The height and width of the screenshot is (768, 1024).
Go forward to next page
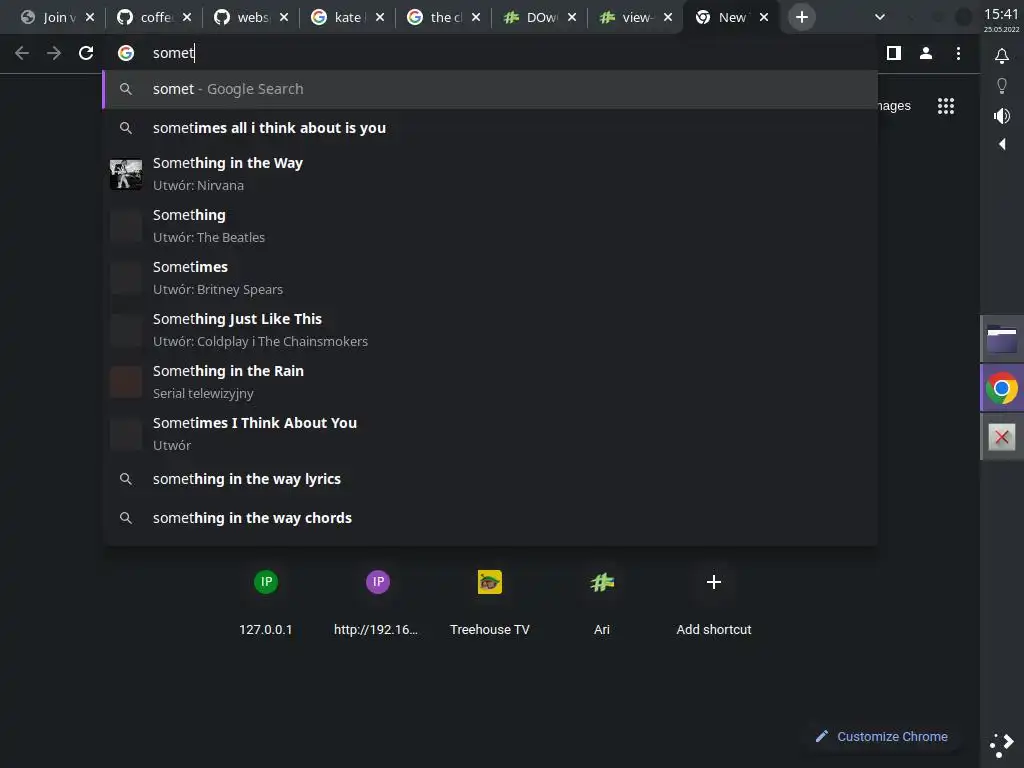coord(54,53)
